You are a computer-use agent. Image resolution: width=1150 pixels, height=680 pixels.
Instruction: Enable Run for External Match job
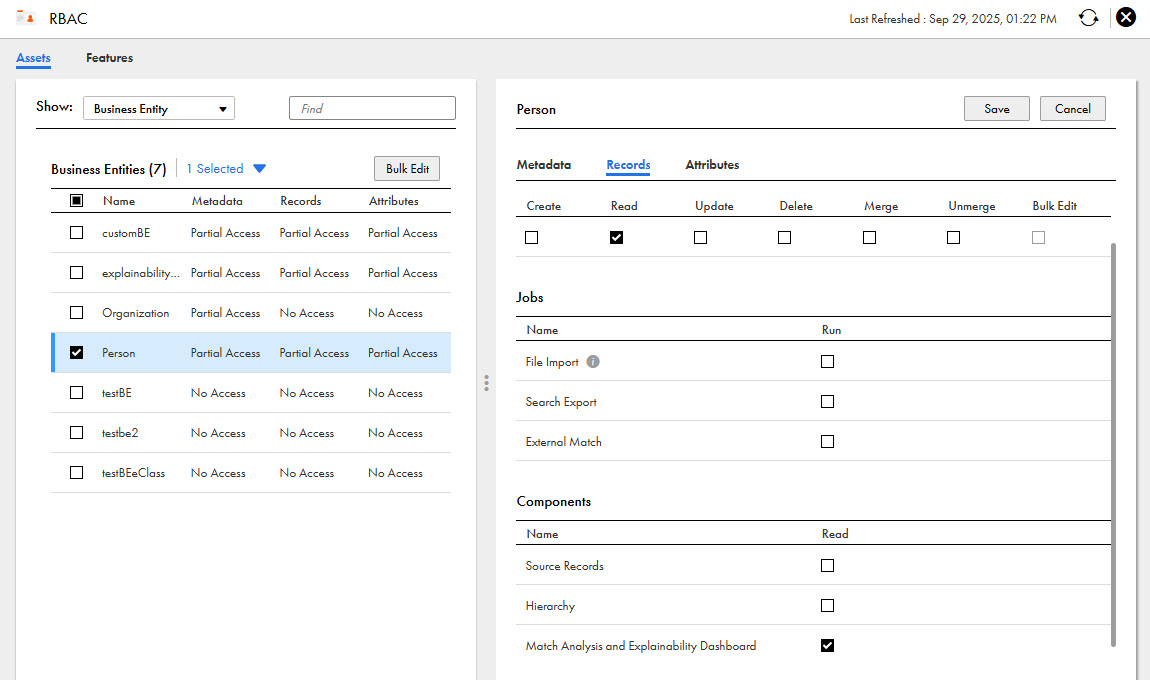click(827, 442)
